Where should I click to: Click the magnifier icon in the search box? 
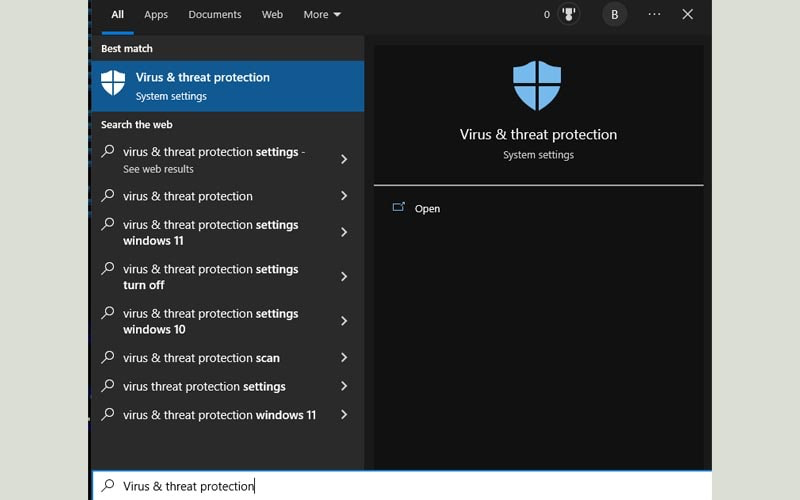pyautogui.click(x=108, y=486)
